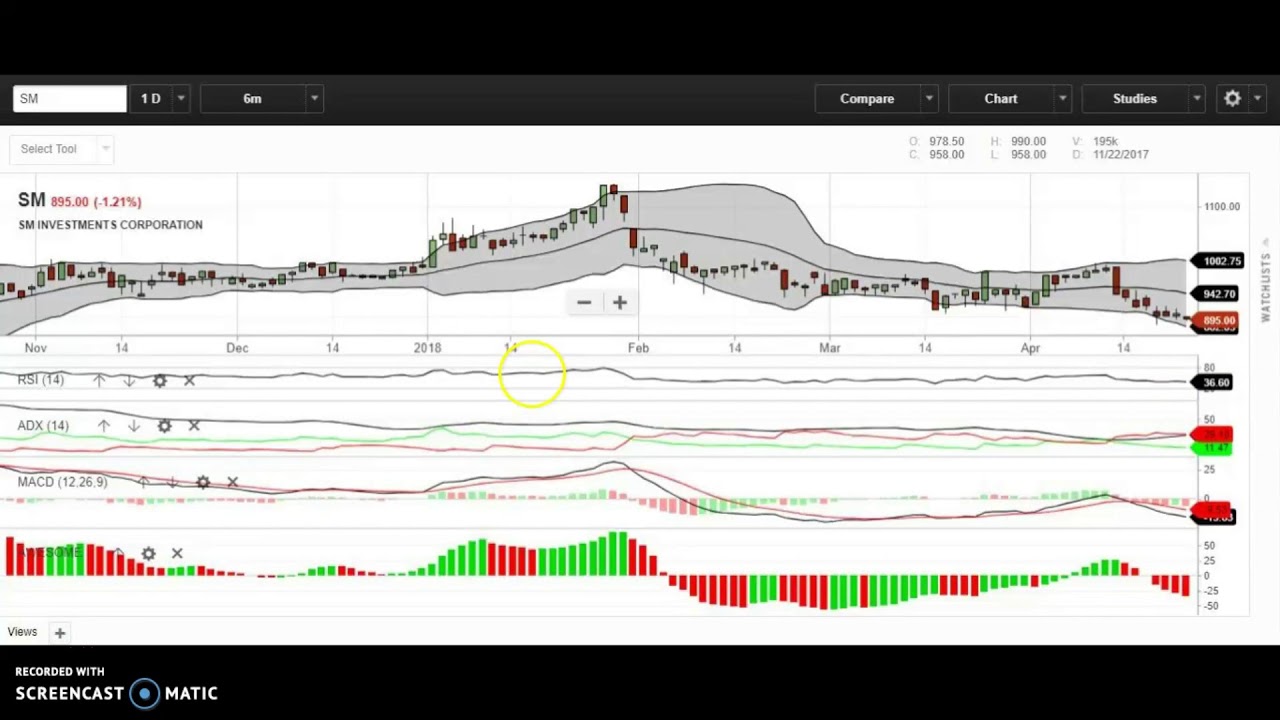Click the 36.60 RSI value label
The width and height of the screenshot is (1280, 720).
[1214, 382]
